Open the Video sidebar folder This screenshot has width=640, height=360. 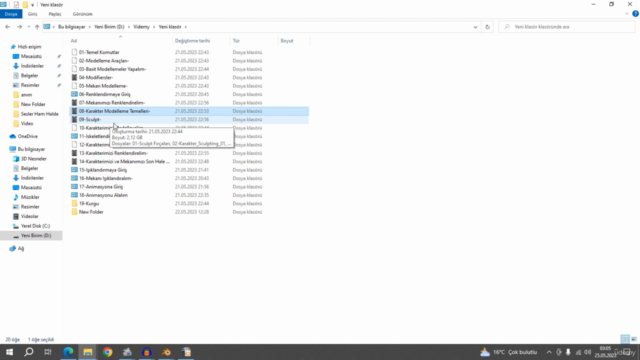tap(27, 124)
